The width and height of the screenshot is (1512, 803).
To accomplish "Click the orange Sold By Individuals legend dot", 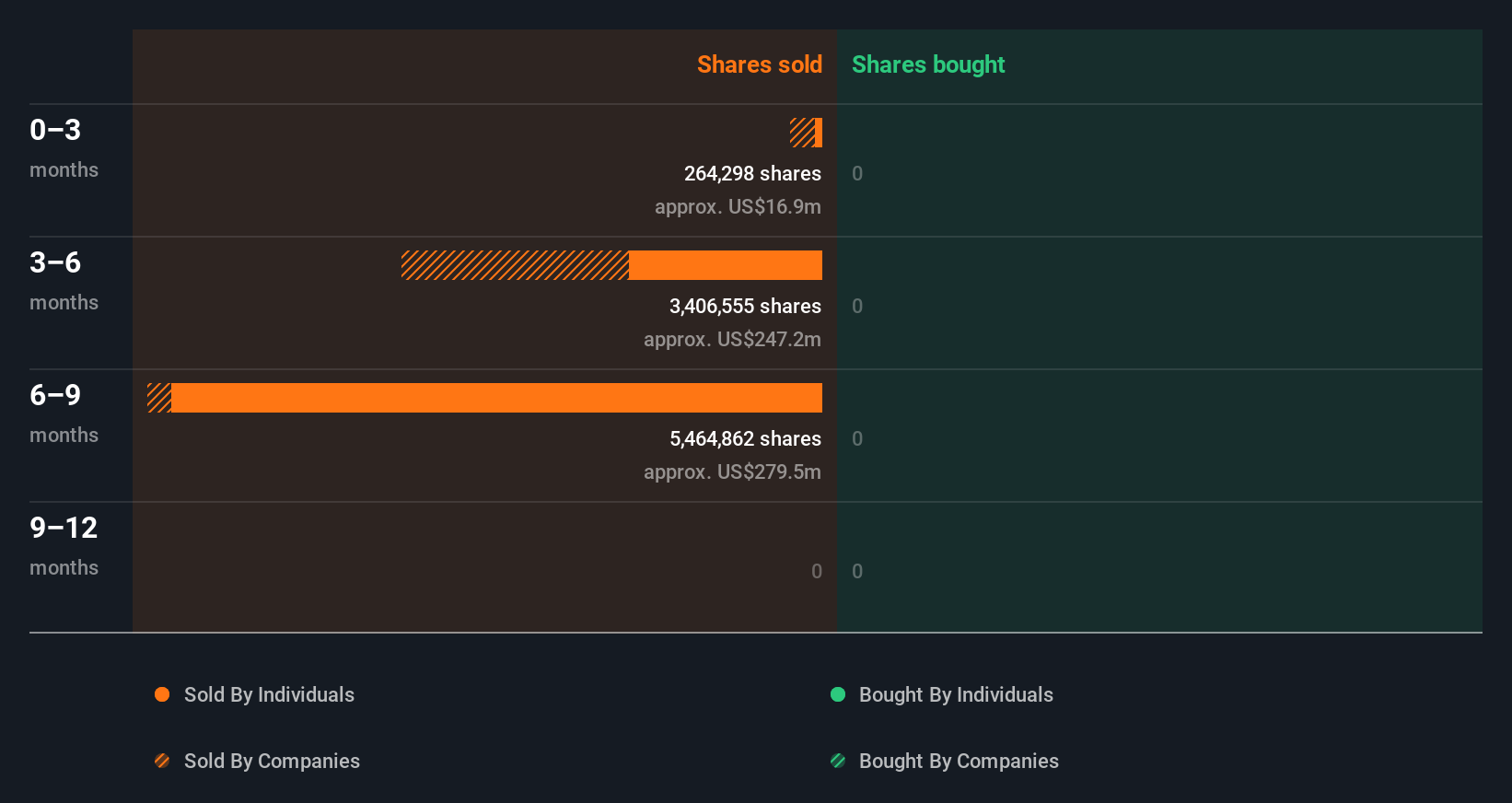I will [x=162, y=694].
